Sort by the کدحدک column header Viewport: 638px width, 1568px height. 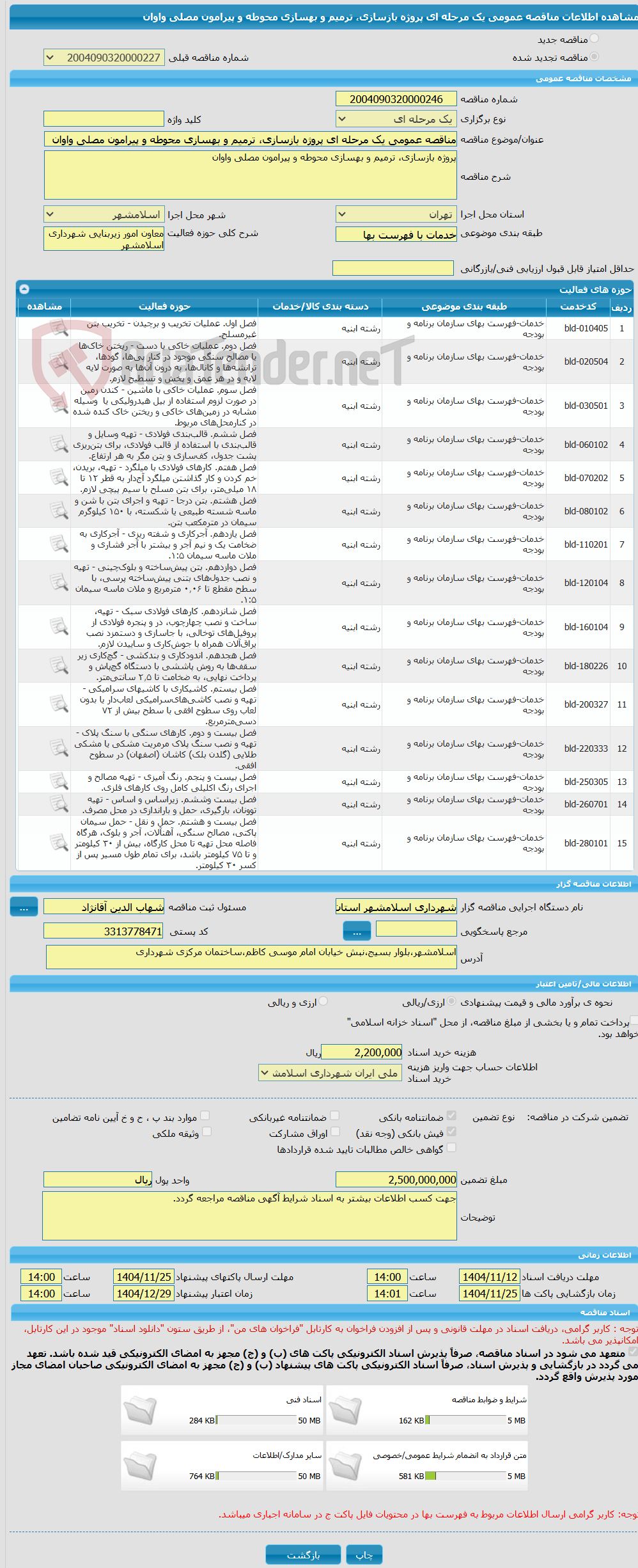(578, 306)
